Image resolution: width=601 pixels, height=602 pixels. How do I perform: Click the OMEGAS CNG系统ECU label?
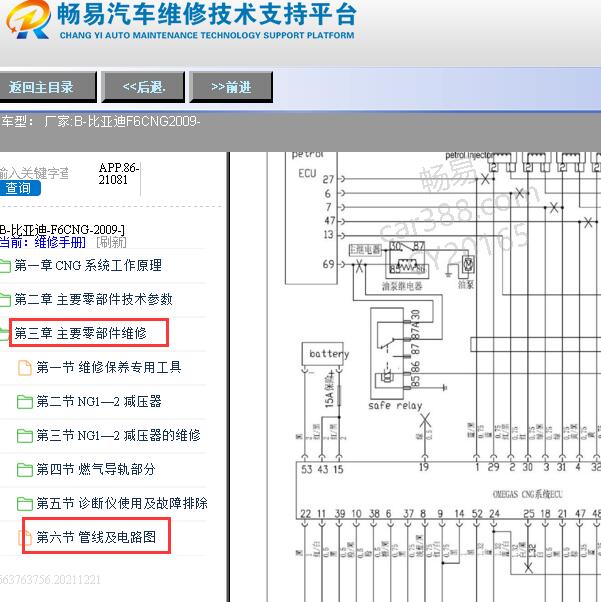coord(527,494)
